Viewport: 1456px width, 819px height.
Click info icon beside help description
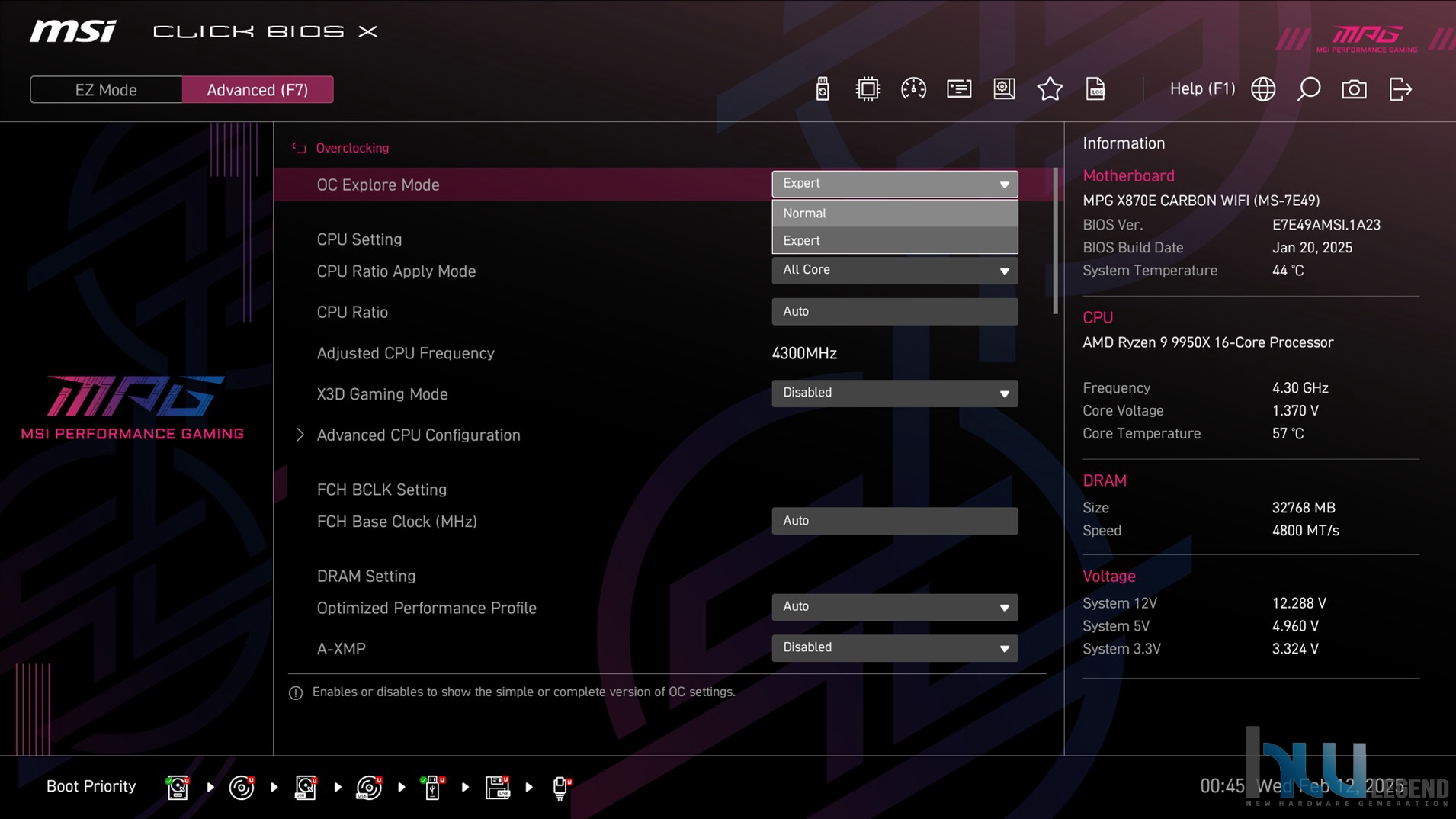(x=296, y=692)
